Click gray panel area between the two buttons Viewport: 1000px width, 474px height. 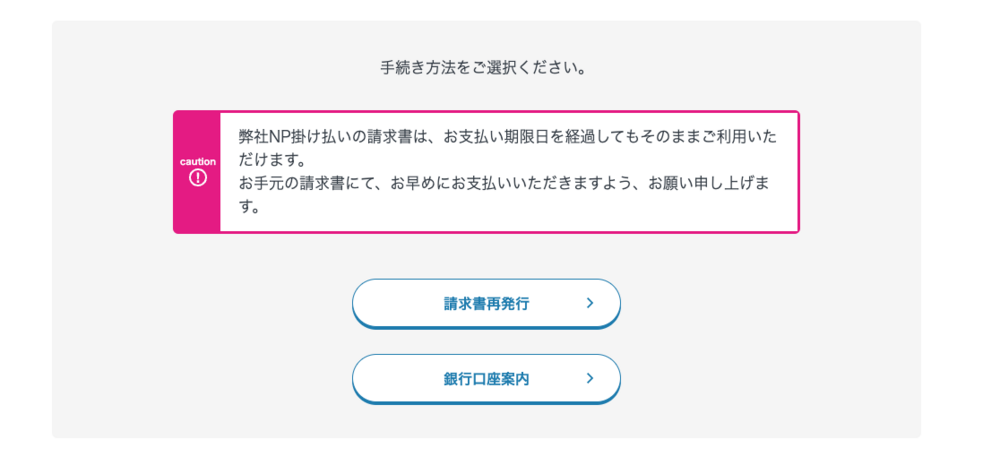click(486, 341)
